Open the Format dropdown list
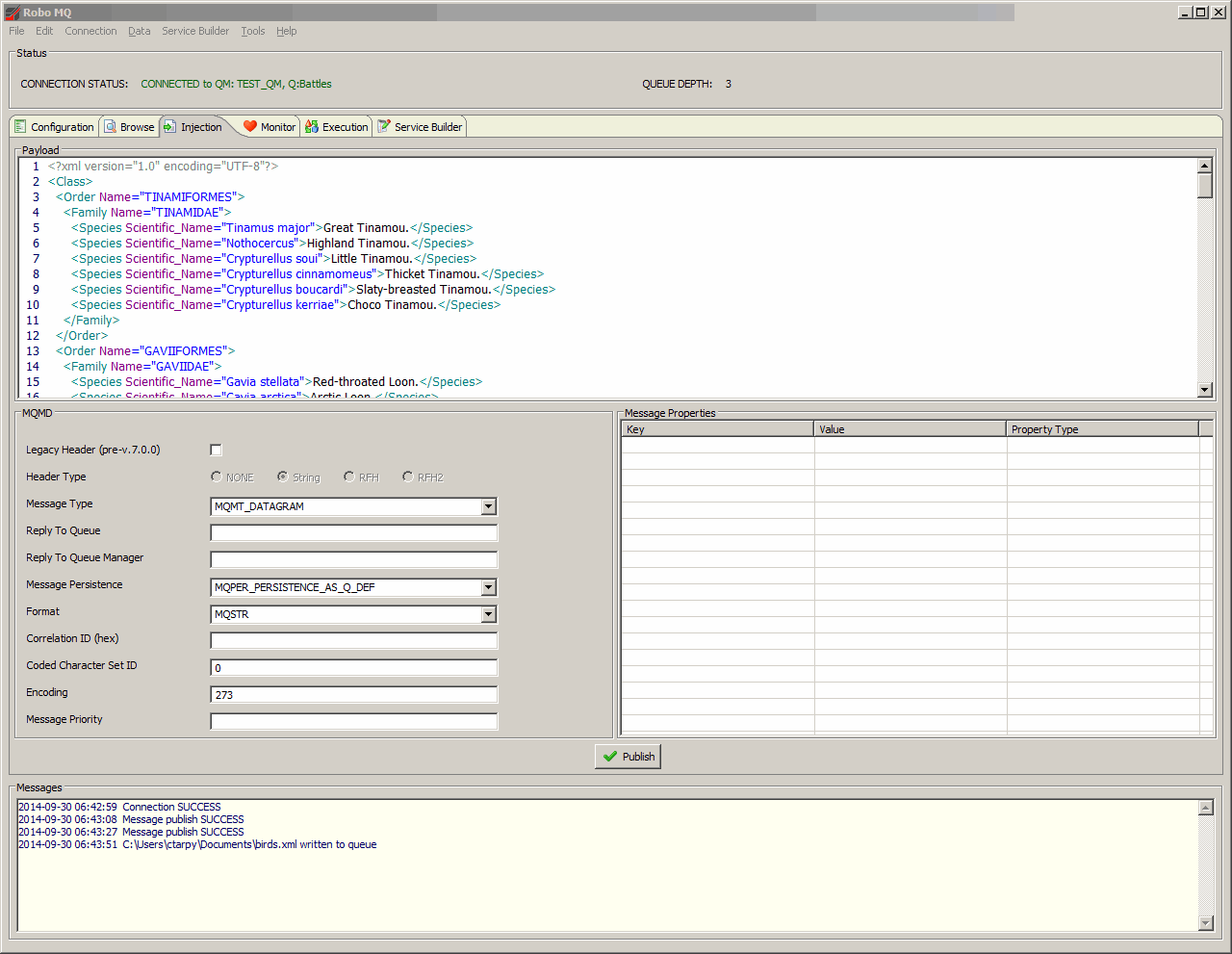Screen dimensions: 1232x954 click(489, 614)
